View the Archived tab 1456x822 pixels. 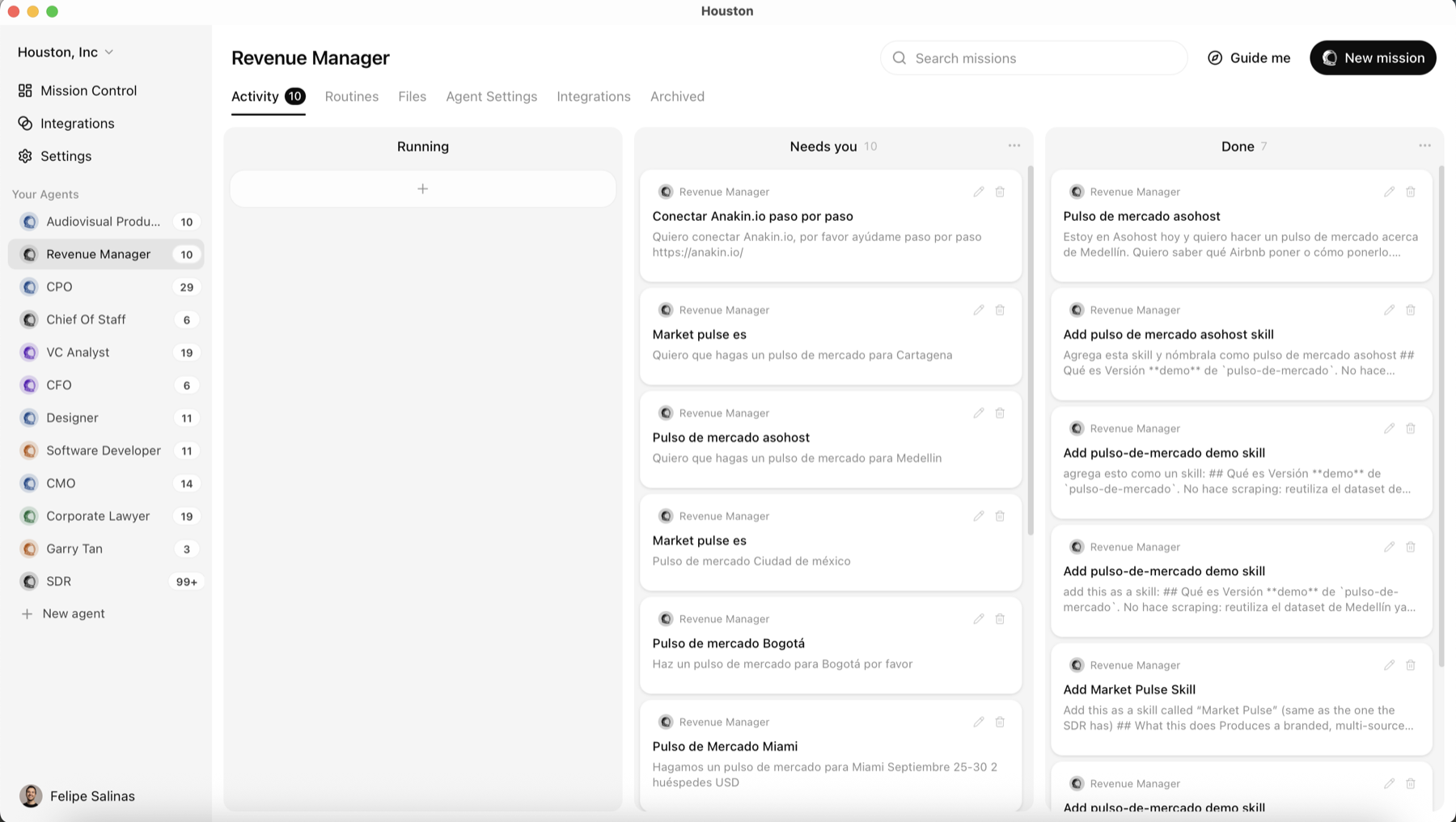[677, 96]
